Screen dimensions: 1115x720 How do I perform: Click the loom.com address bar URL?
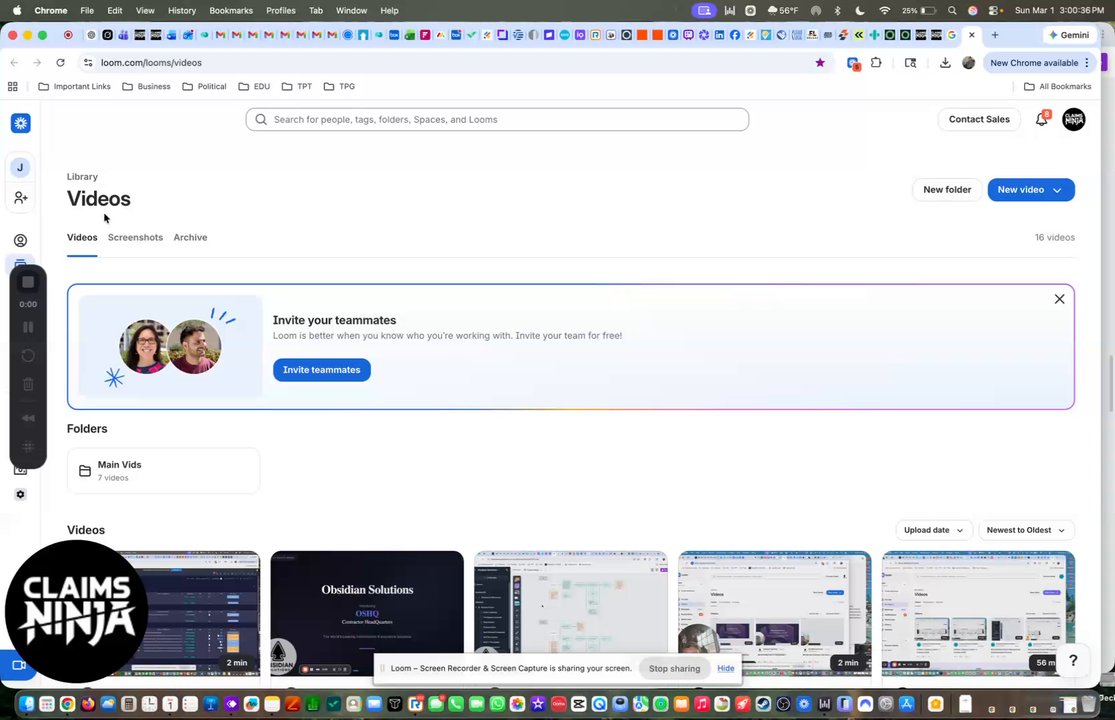151,63
